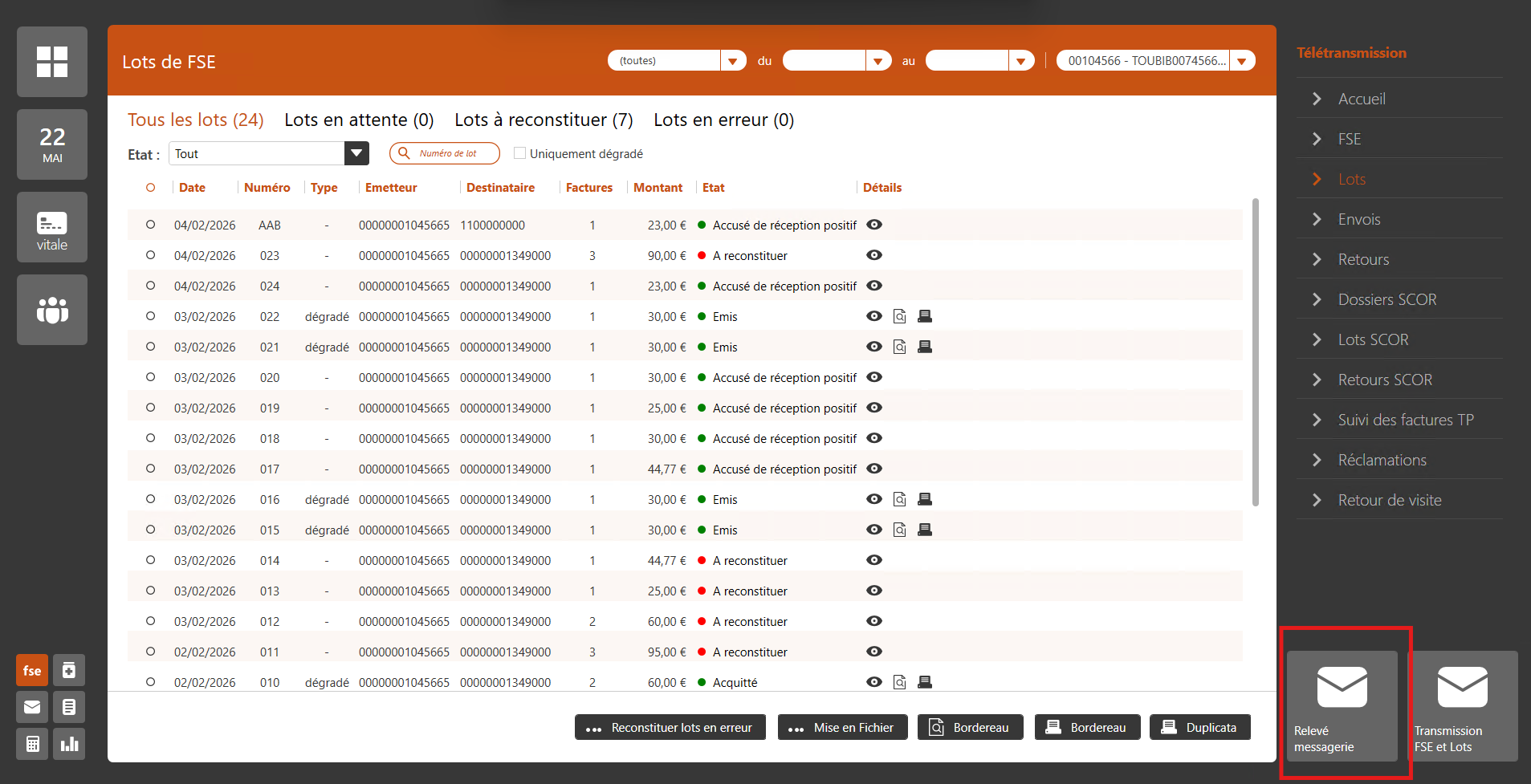Image resolution: width=1531 pixels, height=784 pixels.
Task: Click Bordereau preview button
Action: coord(970,727)
